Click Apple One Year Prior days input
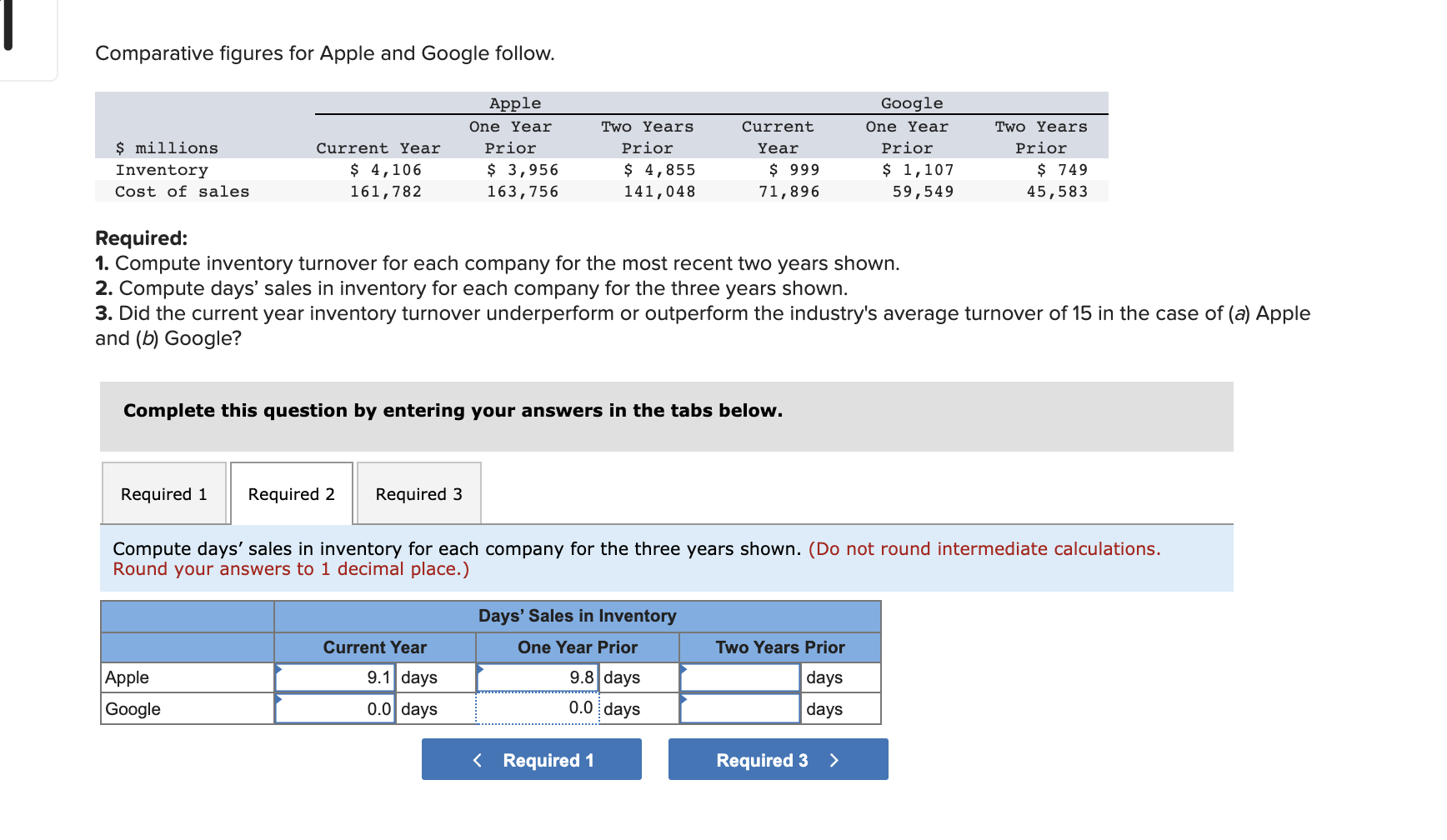The height and width of the screenshot is (840, 1447). coord(538,677)
